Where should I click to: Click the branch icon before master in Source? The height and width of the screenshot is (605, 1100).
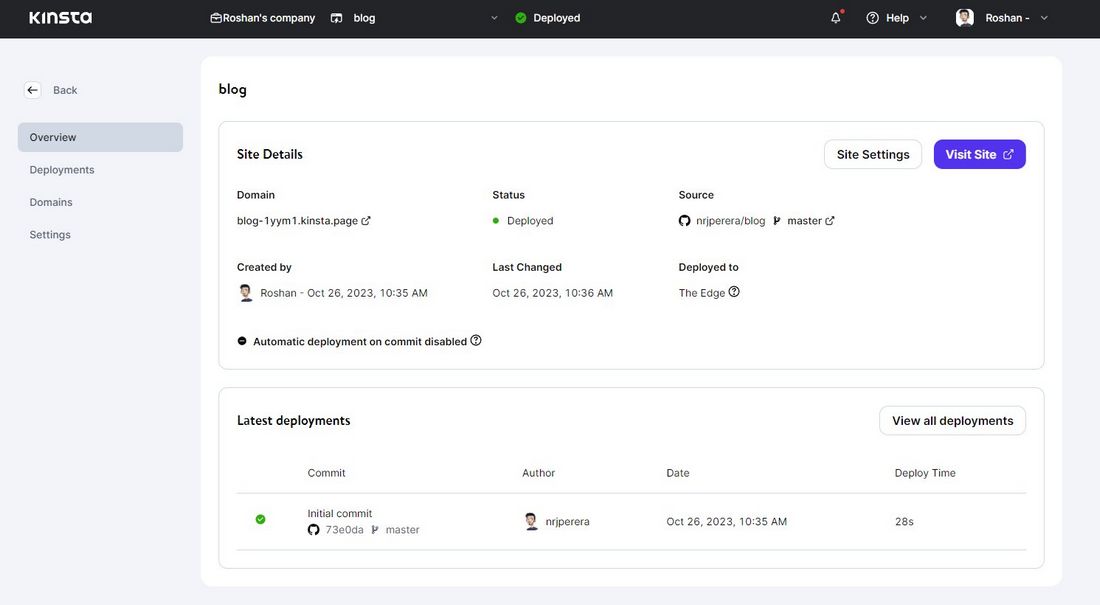[x=777, y=220]
